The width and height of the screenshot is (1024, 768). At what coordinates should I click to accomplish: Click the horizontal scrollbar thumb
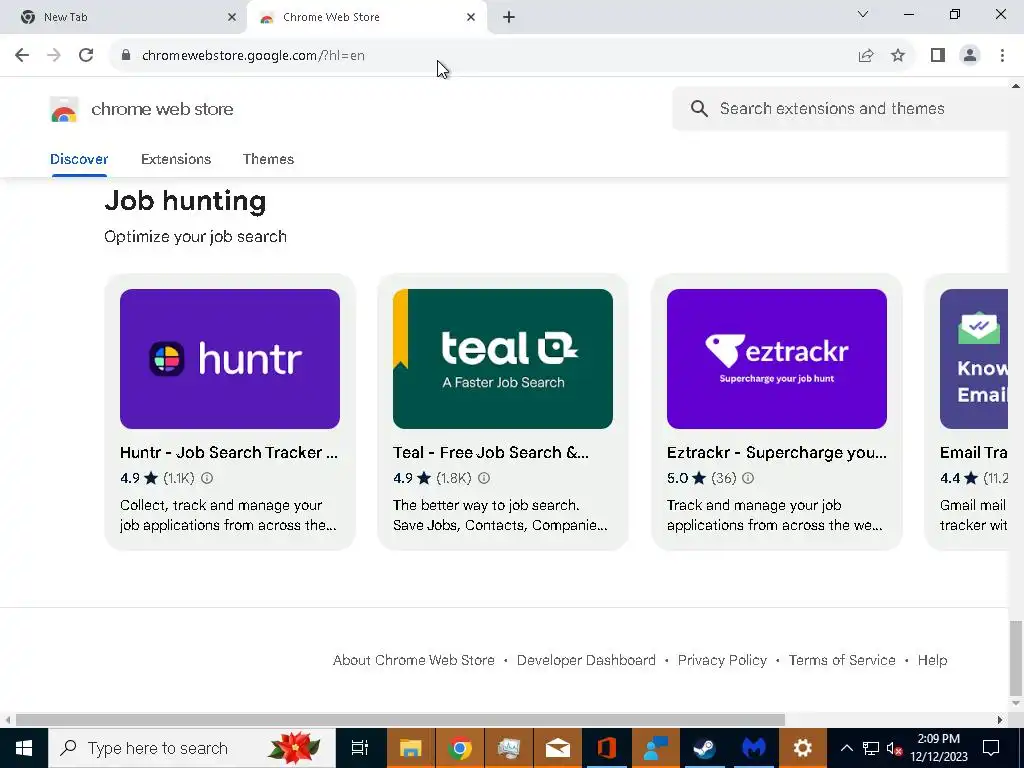[x=400, y=720]
